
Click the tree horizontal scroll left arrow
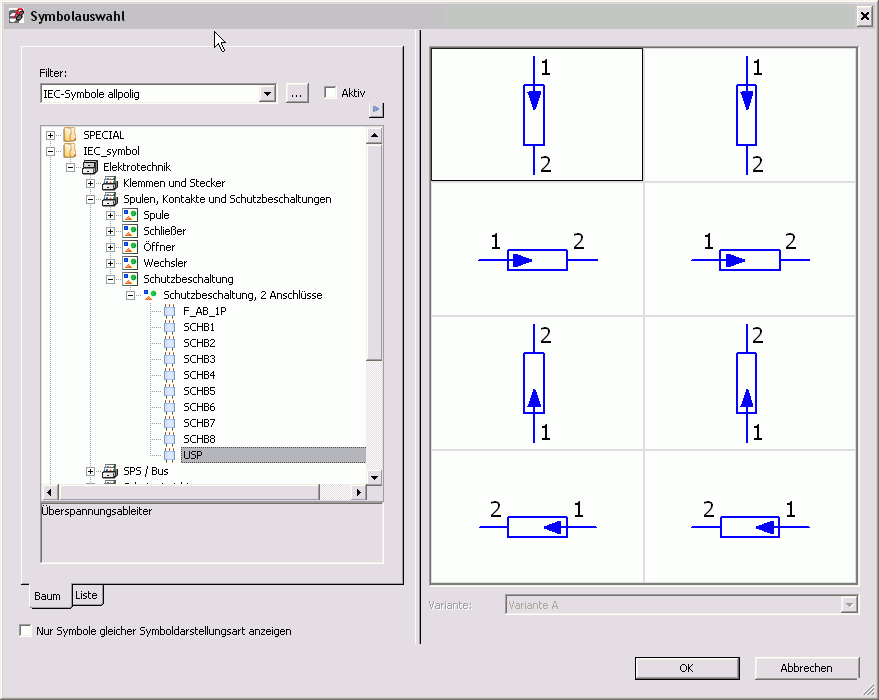coord(49,492)
